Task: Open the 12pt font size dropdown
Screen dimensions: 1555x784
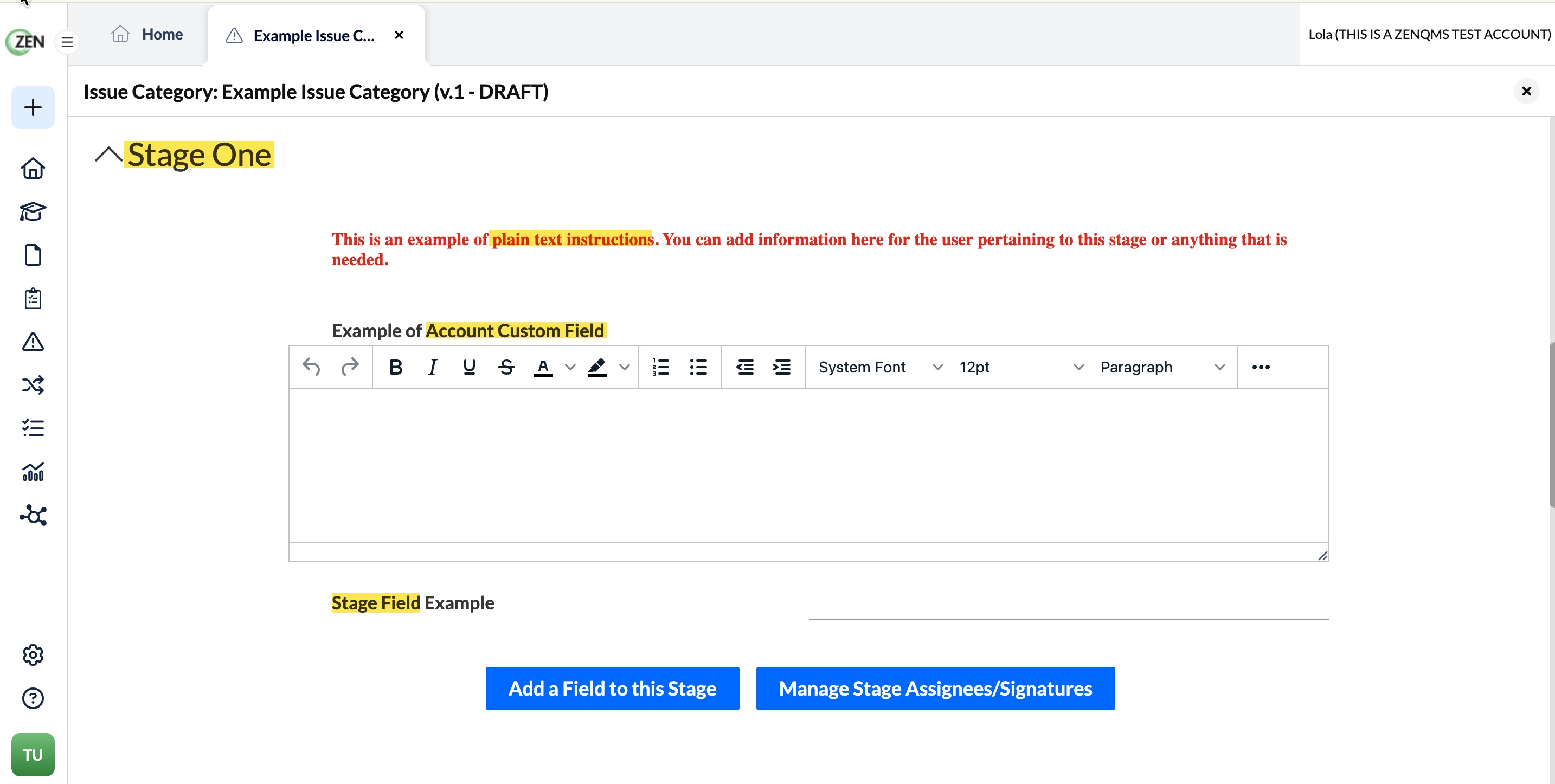Action: point(1021,367)
